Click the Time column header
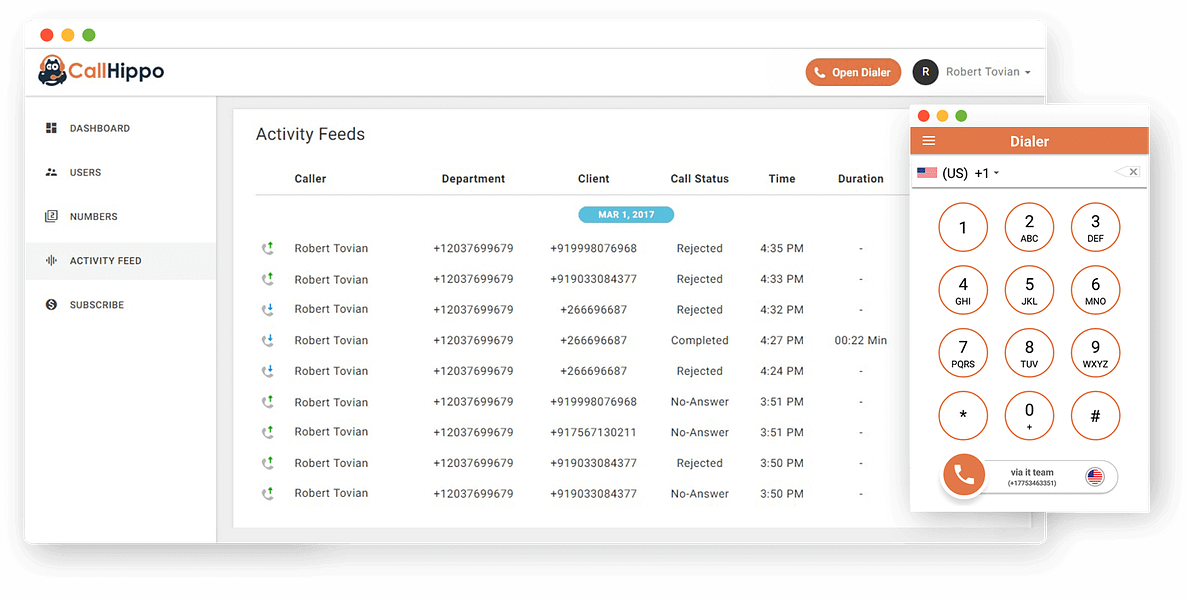The image size is (1187, 600). coord(782,179)
